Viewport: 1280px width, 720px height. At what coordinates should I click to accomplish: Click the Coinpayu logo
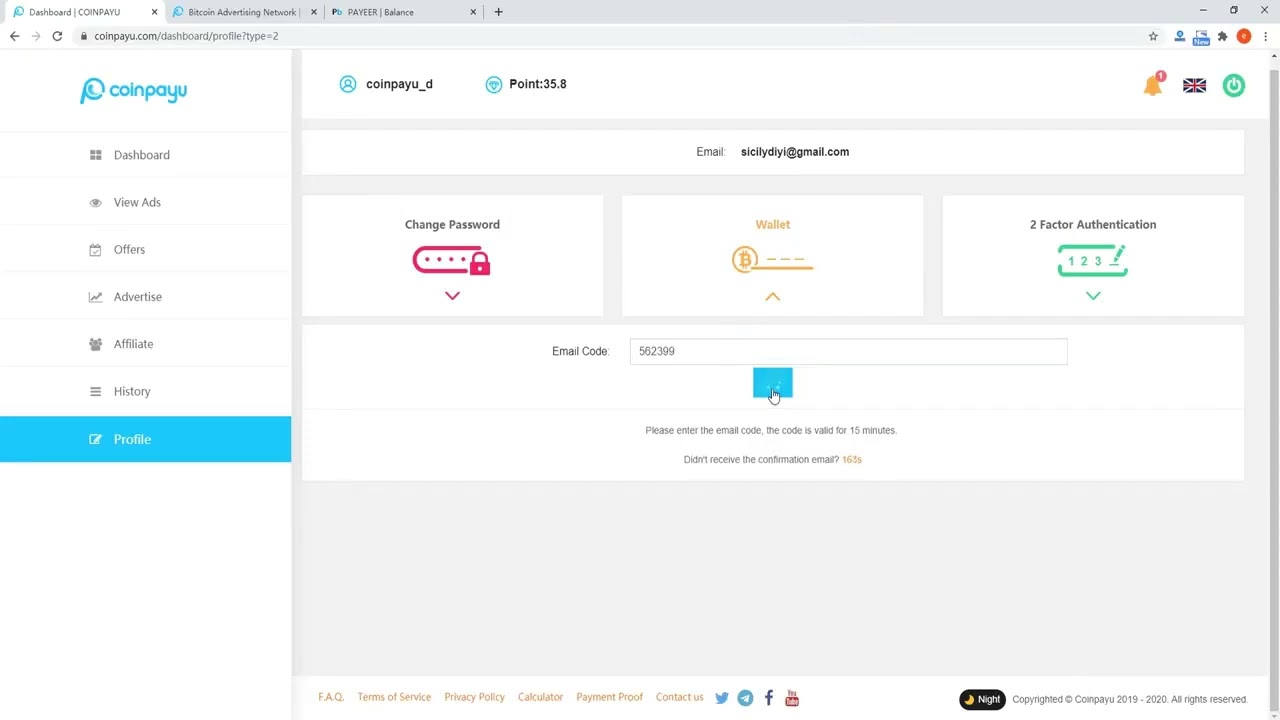[133, 91]
